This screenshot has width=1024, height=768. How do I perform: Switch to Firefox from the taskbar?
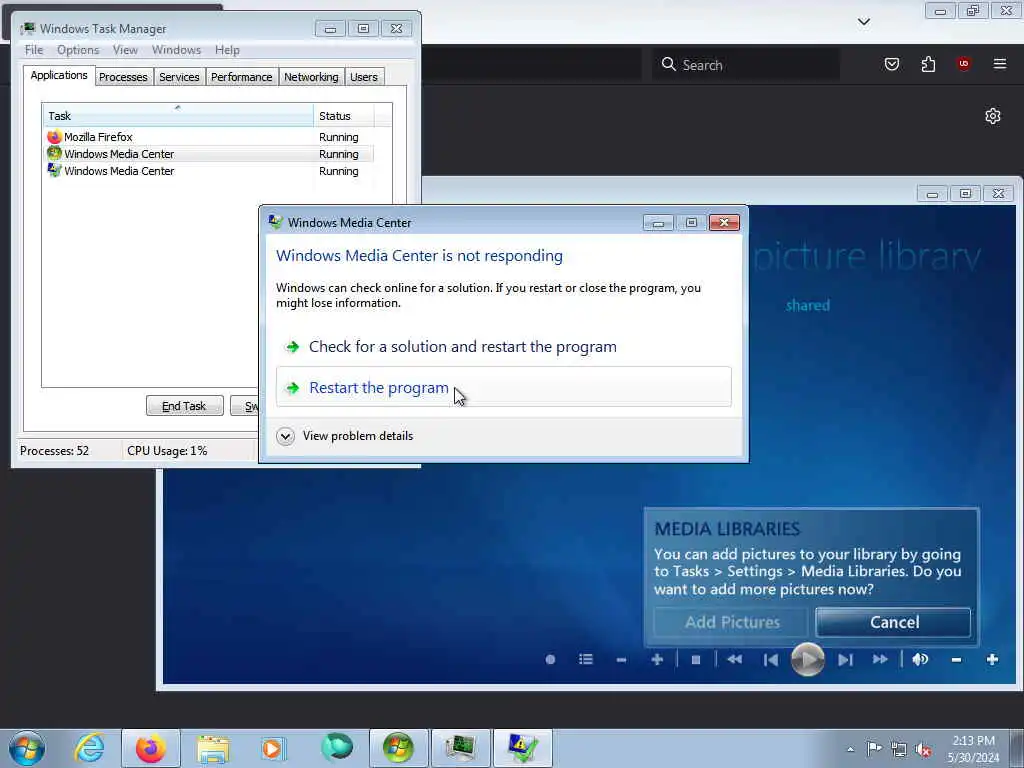coord(151,748)
